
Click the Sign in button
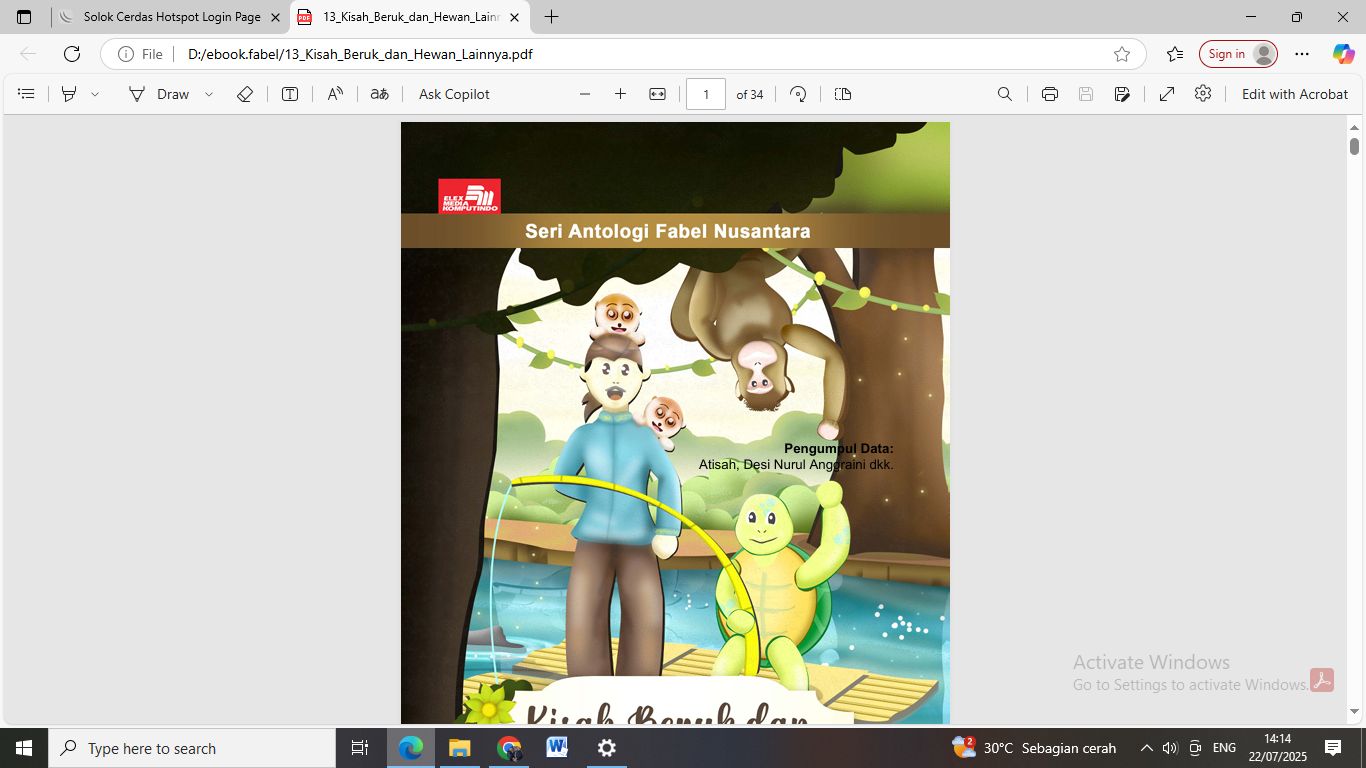1238,54
